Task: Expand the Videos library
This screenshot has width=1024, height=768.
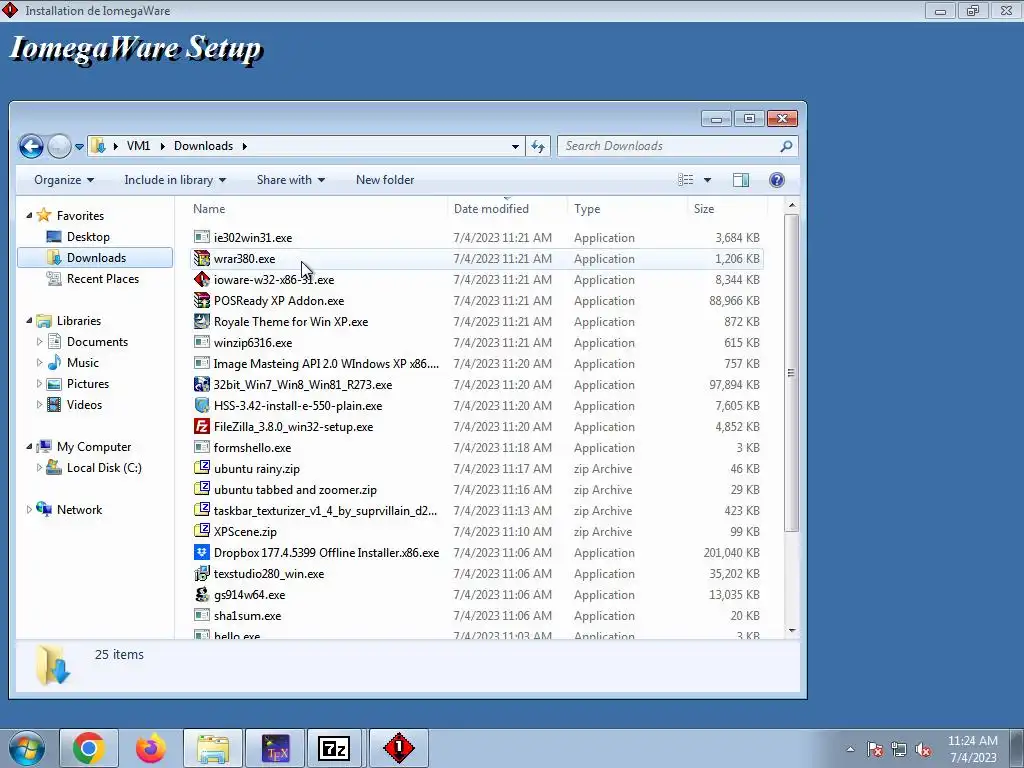Action: (x=39, y=405)
